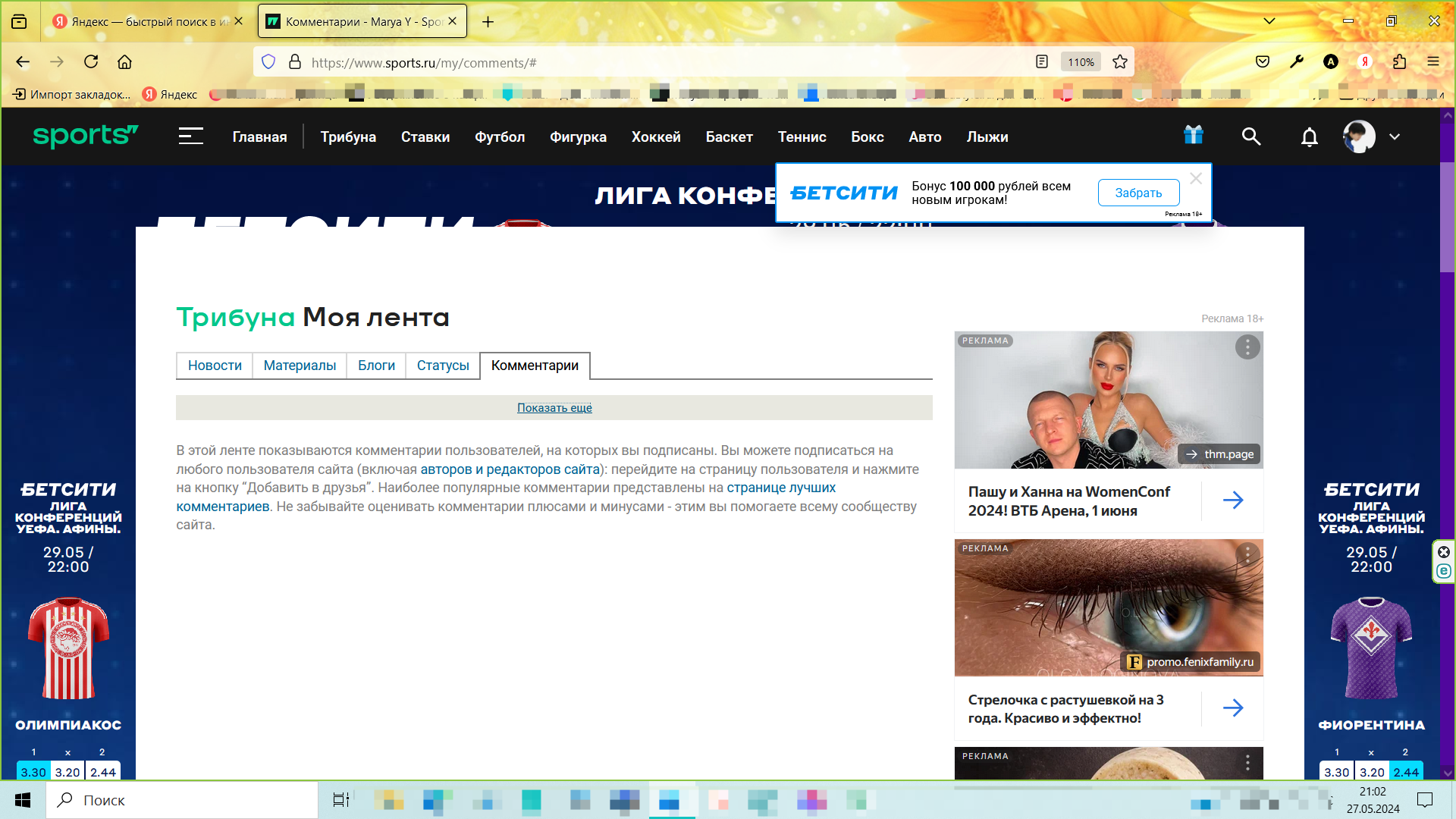Click the green Трибуна heading link
The width and height of the screenshot is (1456, 819).
tap(235, 317)
